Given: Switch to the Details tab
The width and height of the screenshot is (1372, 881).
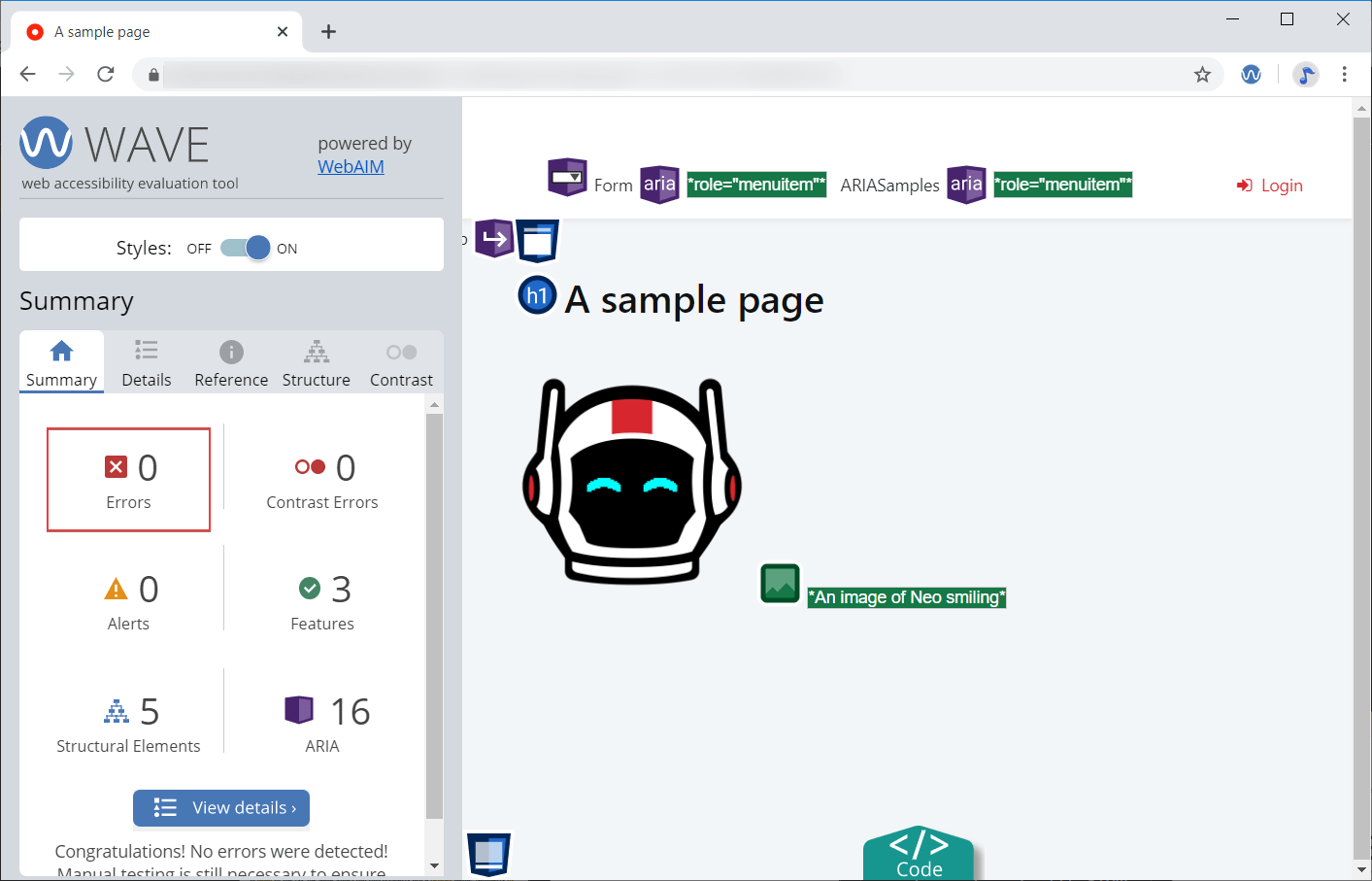Looking at the screenshot, I should coord(147,363).
